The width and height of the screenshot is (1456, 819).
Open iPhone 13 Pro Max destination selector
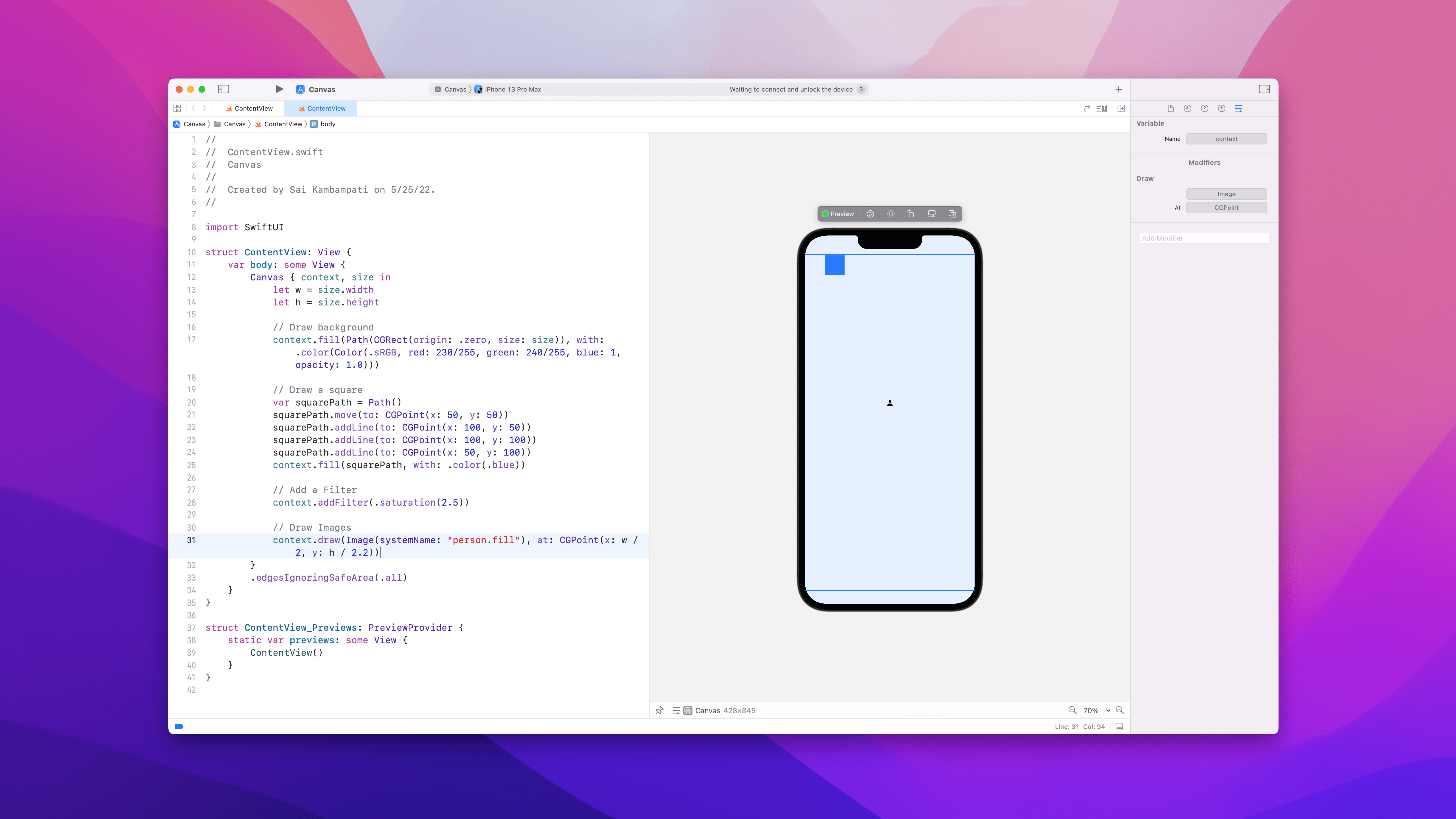tap(512, 89)
